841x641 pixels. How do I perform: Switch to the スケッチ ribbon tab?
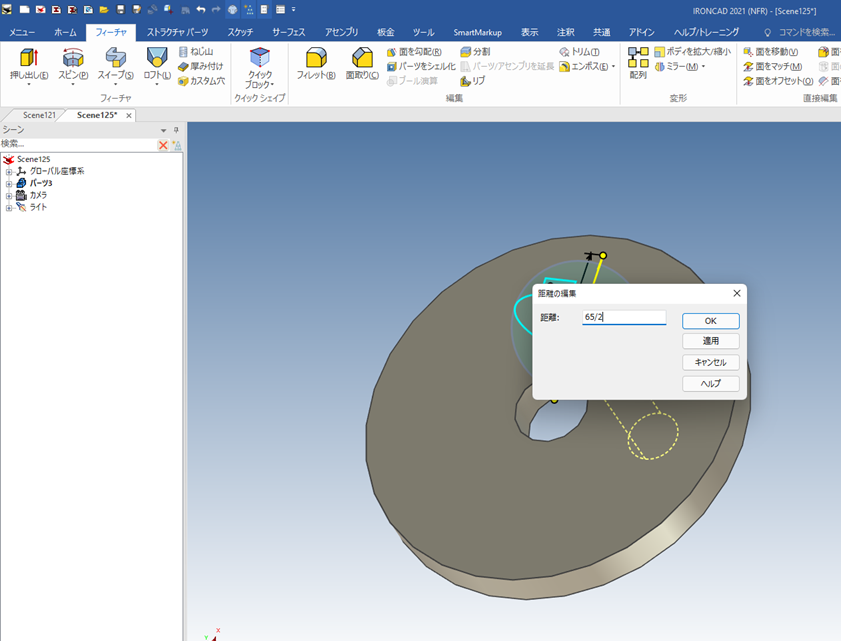[240, 32]
